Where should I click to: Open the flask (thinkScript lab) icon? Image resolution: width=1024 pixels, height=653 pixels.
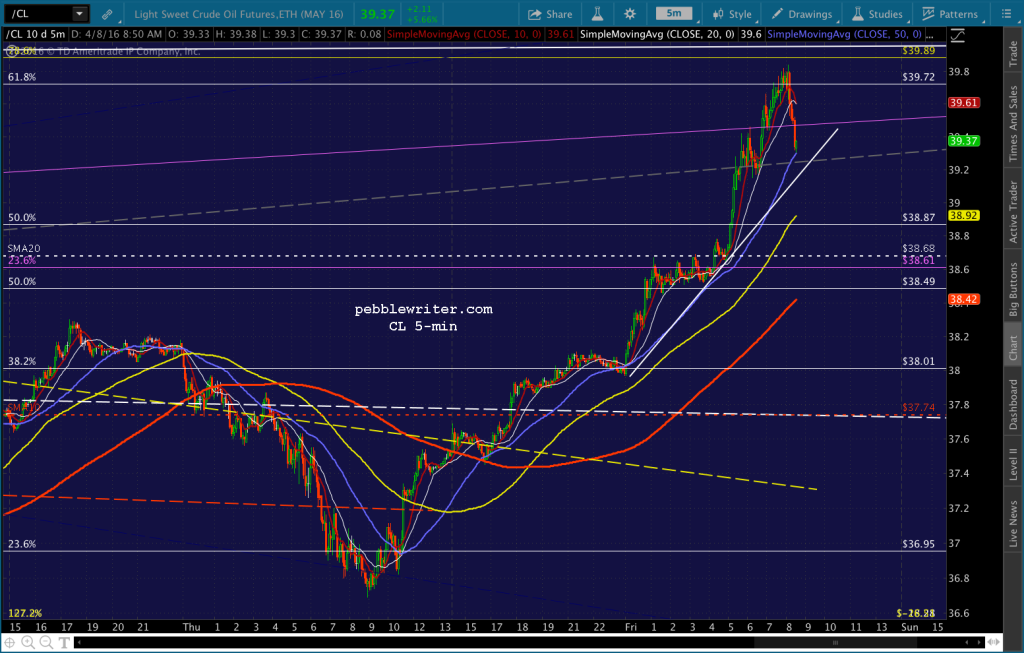pos(598,14)
